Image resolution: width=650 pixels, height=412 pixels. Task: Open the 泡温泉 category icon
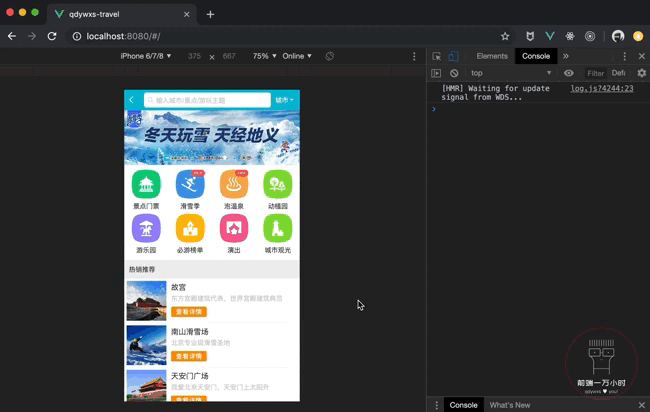coord(234,184)
